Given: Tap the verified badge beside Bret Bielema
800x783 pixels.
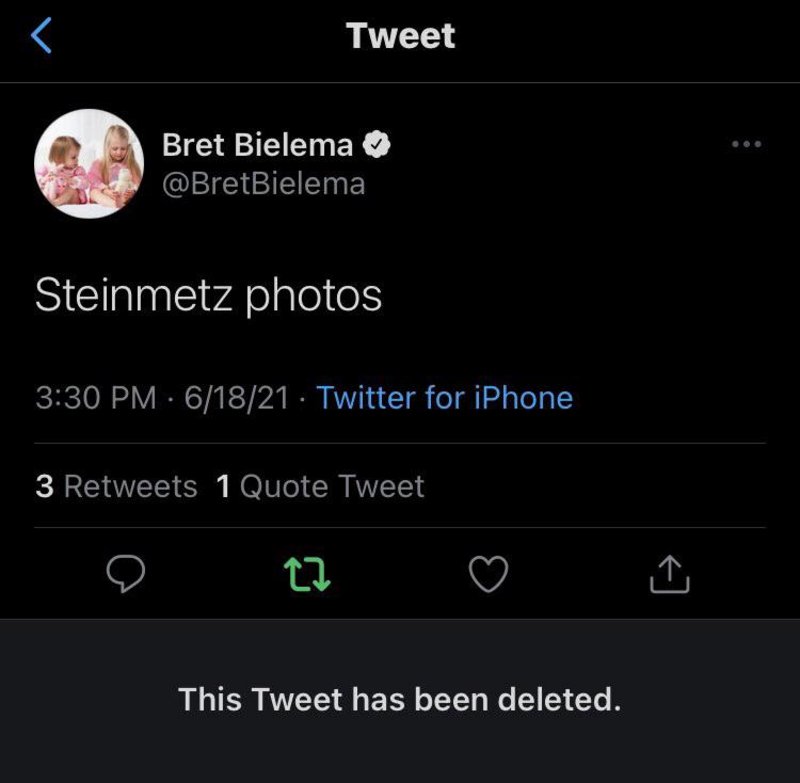Looking at the screenshot, I should [x=376, y=145].
